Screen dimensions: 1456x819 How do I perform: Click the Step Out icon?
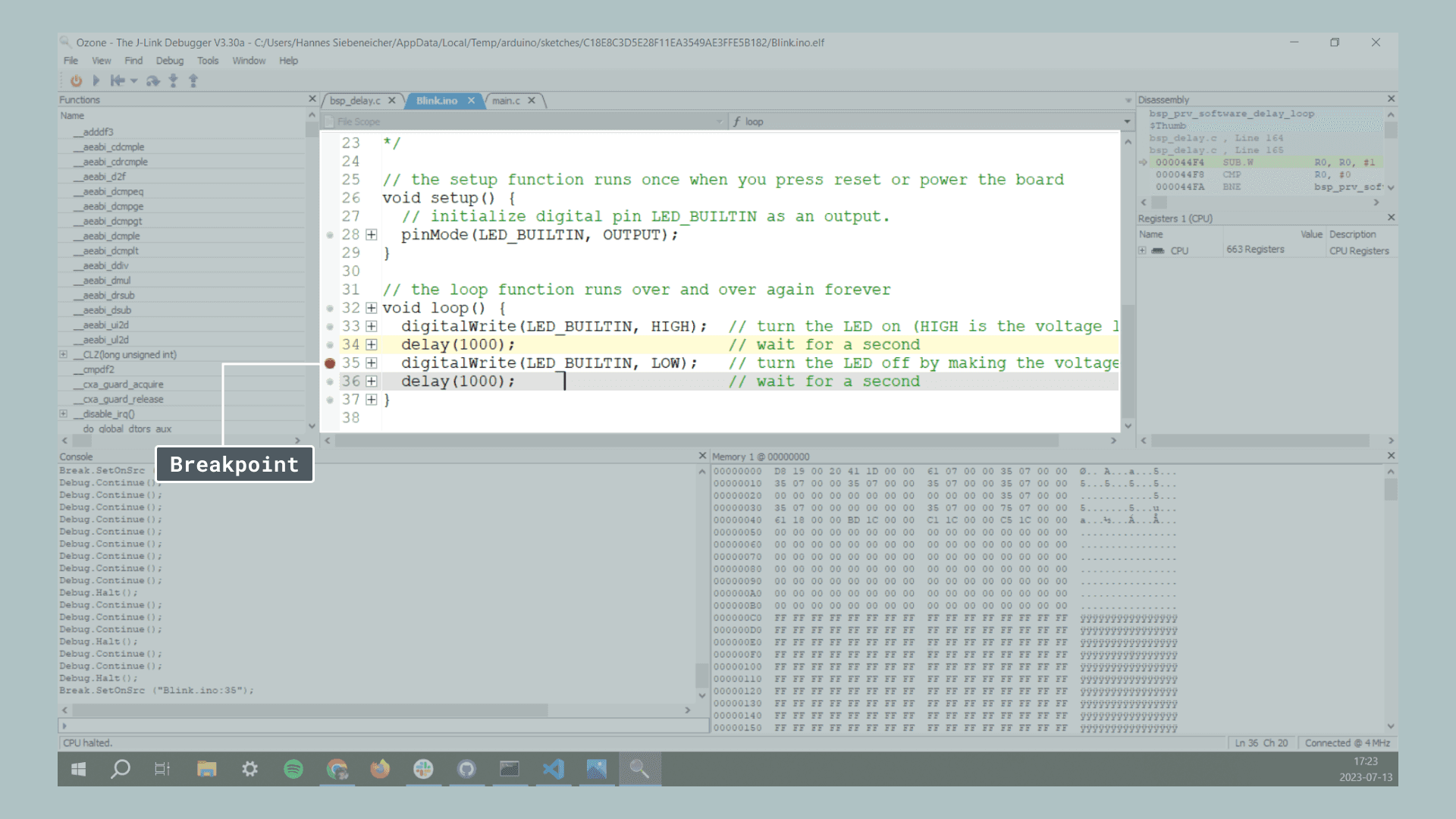coord(193,80)
